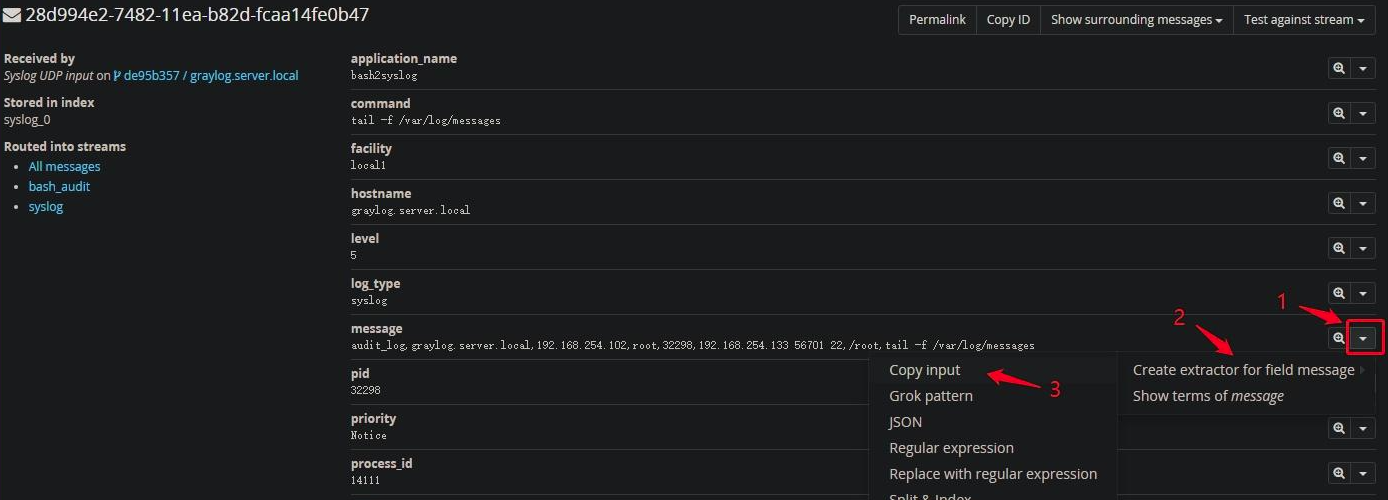This screenshot has width=1388, height=500.
Task: Click the magnifier icon for level field
Action: pos(1338,248)
